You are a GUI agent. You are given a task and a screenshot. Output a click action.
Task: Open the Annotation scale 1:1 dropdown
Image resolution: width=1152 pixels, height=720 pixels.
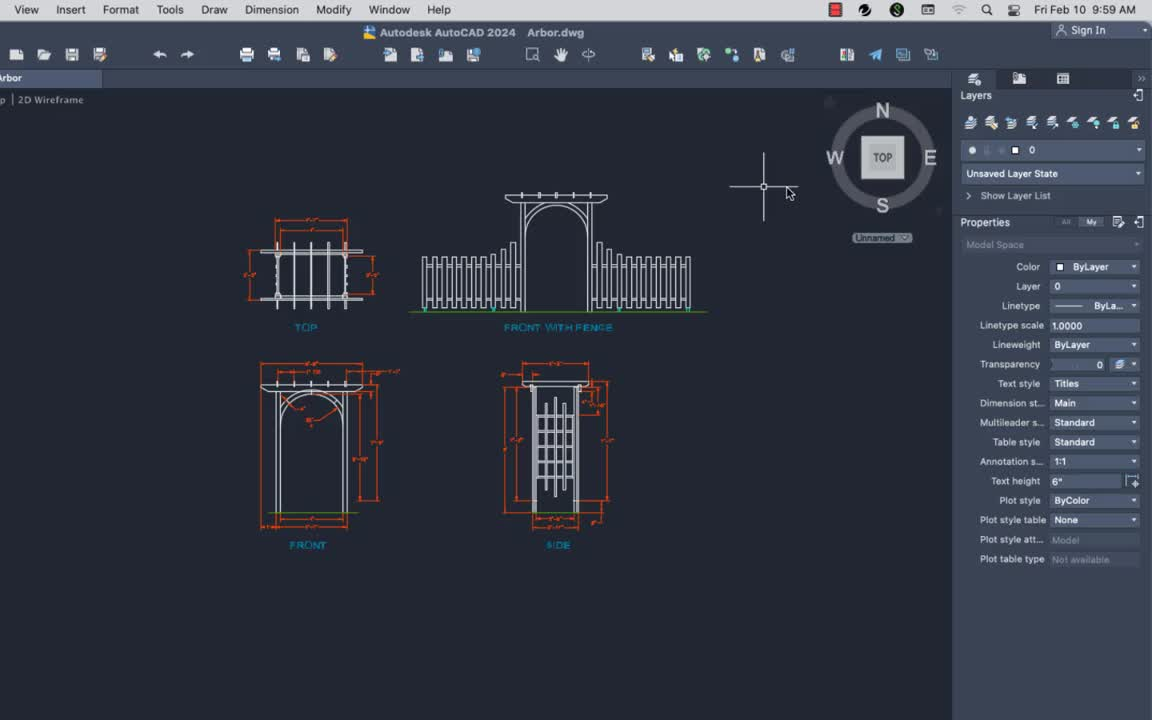coord(1095,461)
